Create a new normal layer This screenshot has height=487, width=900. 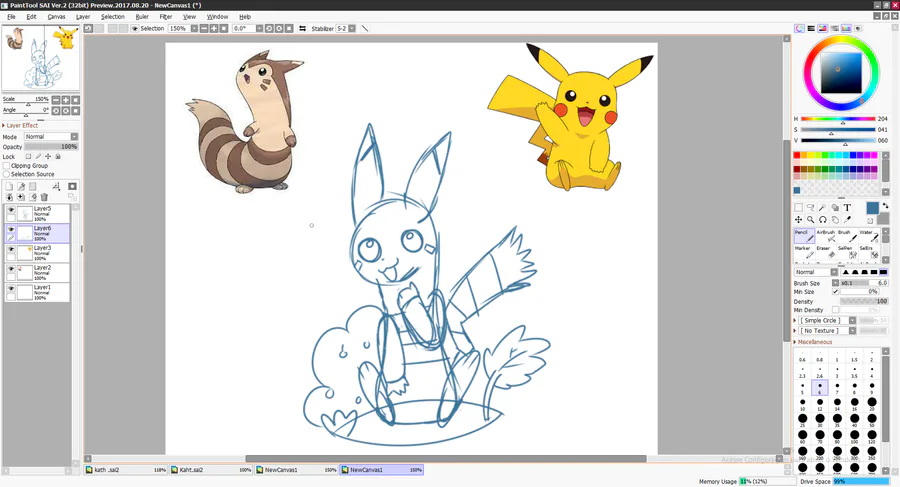coord(9,186)
